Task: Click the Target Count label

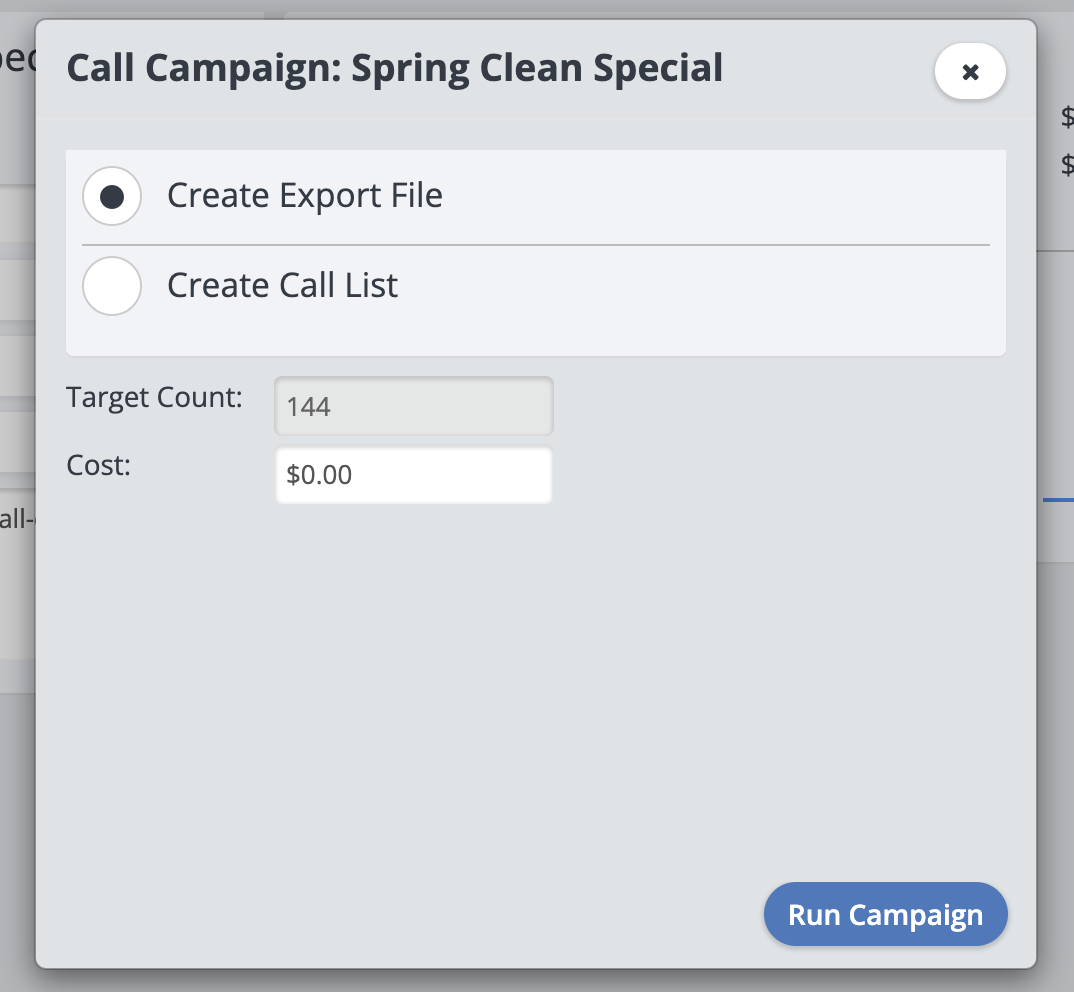Action: tap(153, 397)
